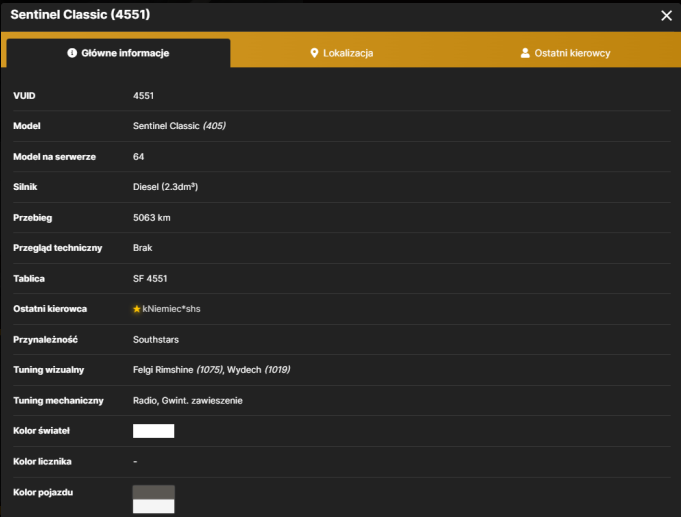681x517 pixels.
Task: Click the Diesel (2.3dm³) engine value
Action: coord(165,187)
